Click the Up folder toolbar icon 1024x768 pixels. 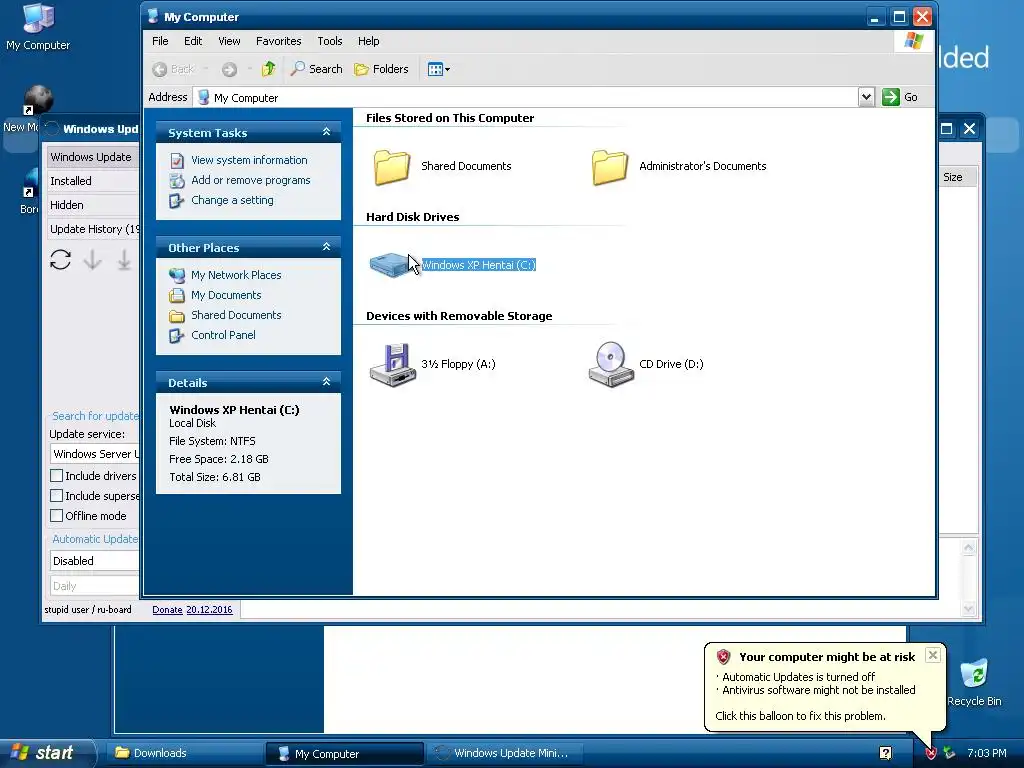pos(268,69)
